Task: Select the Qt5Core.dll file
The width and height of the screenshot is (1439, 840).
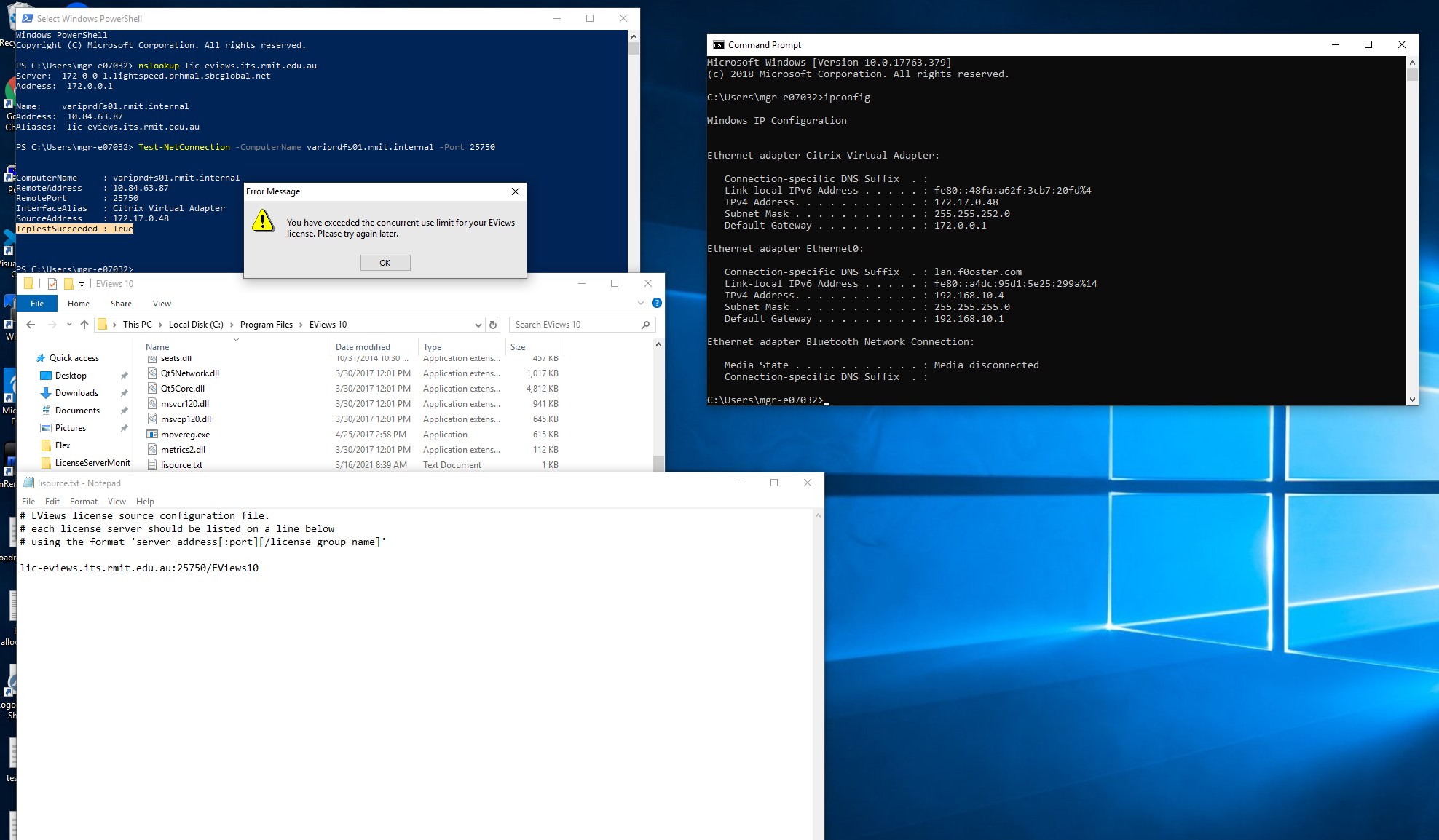Action: [183, 389]
